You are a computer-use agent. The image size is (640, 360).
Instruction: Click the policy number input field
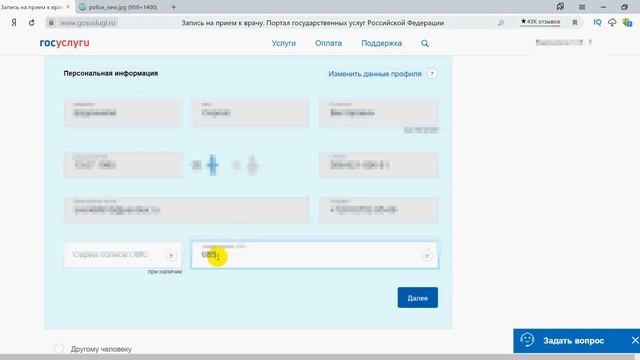[315, 255]
